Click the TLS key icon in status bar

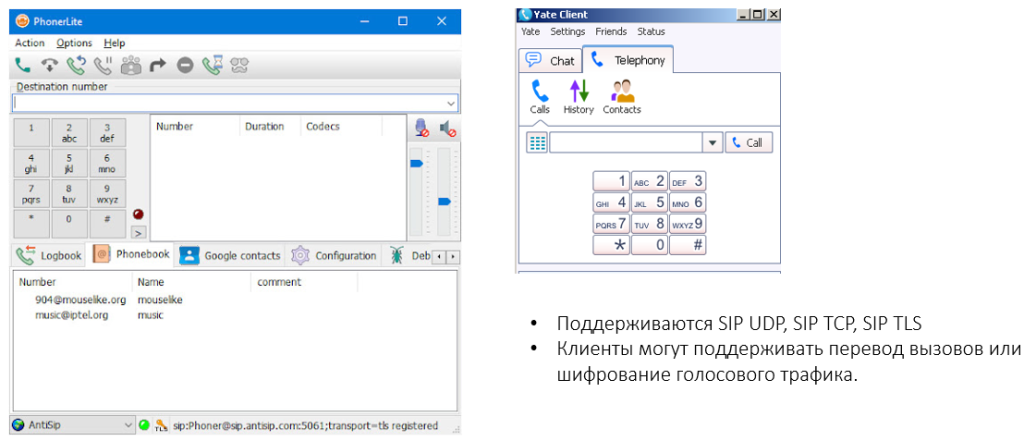coord(161,426)
